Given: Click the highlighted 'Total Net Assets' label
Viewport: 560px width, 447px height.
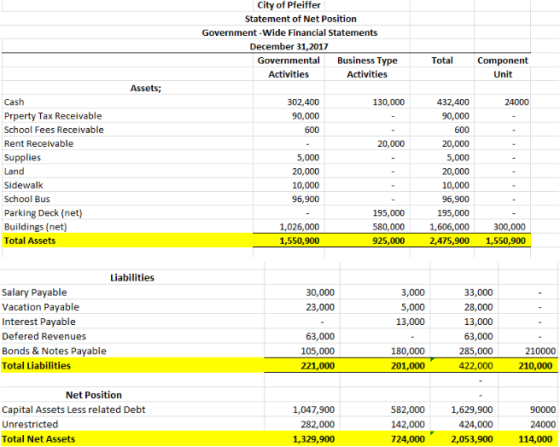Looking at the screenshot, I should [x=39, y=439].
